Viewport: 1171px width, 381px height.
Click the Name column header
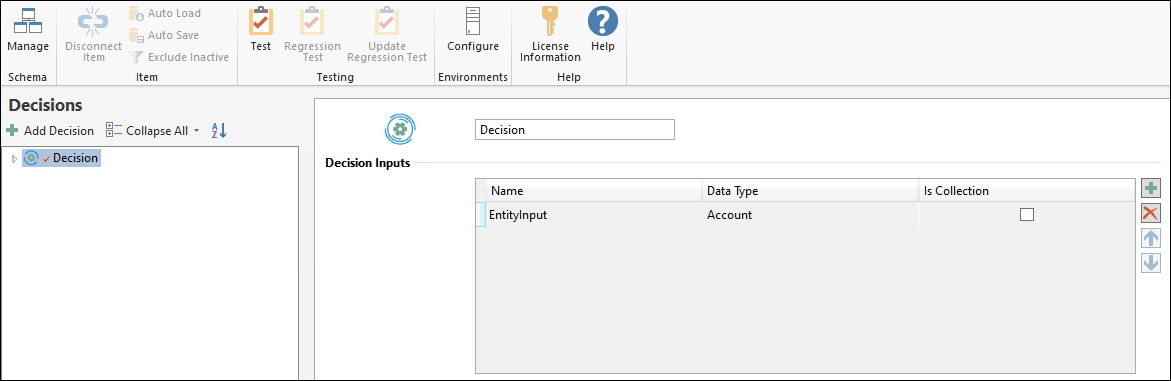point(594,190)
